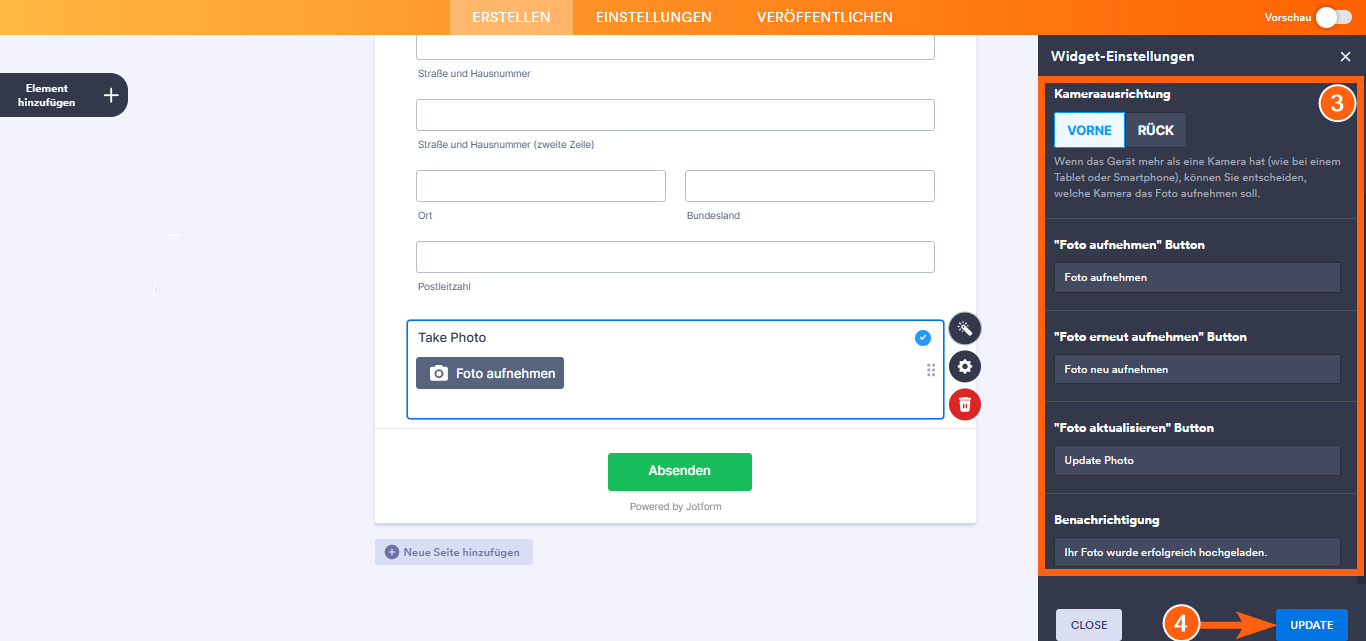This screenshot has width=1366, height=641.
Task: Click the blue checkmark on Take Photo field
Action: point(923,338)
